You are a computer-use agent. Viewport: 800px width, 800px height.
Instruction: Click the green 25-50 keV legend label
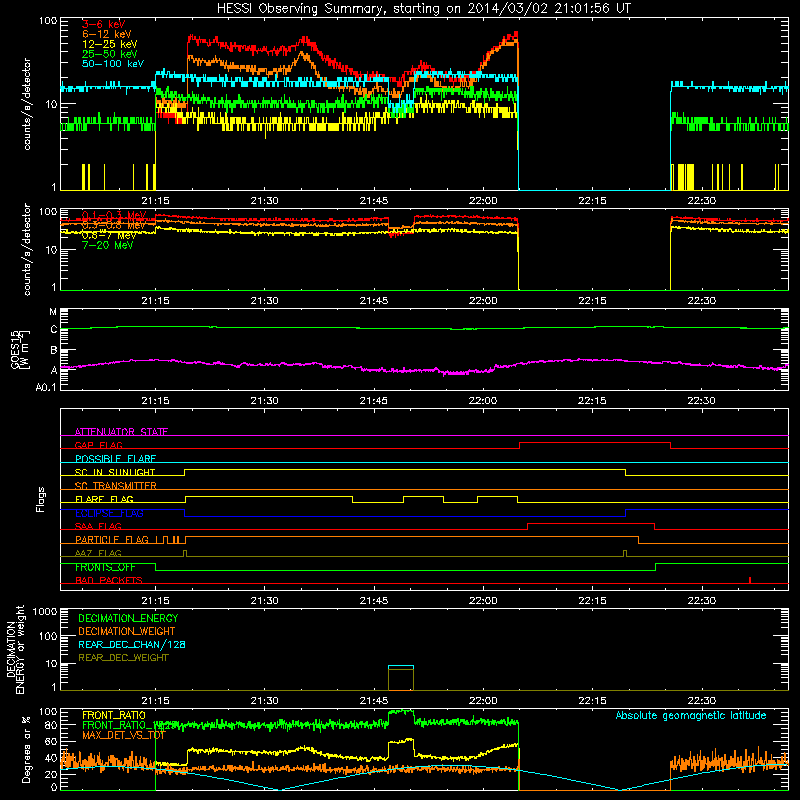click(x=109, y=54)
